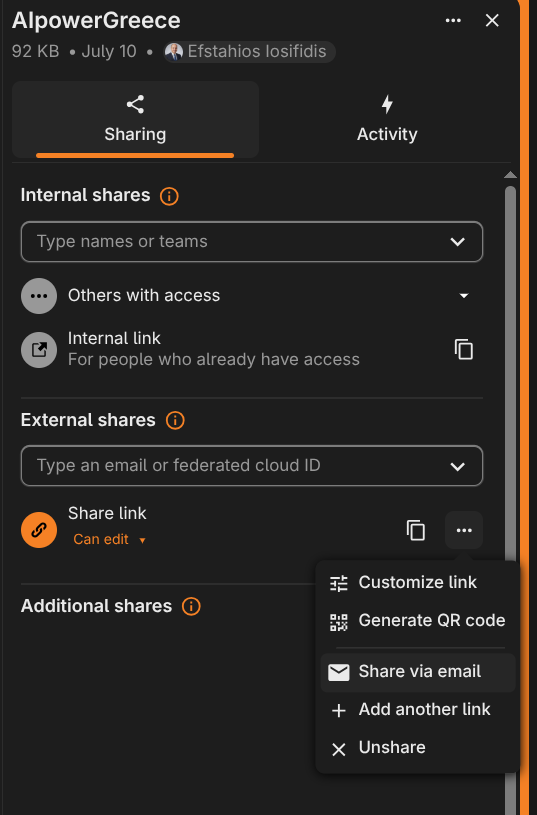Image resolution: width=537 pixels, height=815 pixels.
Task: Open the file's three-dot options menu
Action: [x=453, y=20]
